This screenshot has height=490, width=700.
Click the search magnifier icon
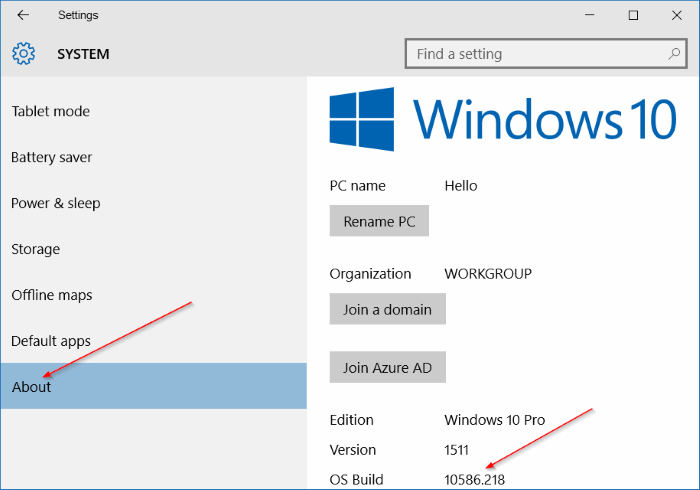click(674, 54)
